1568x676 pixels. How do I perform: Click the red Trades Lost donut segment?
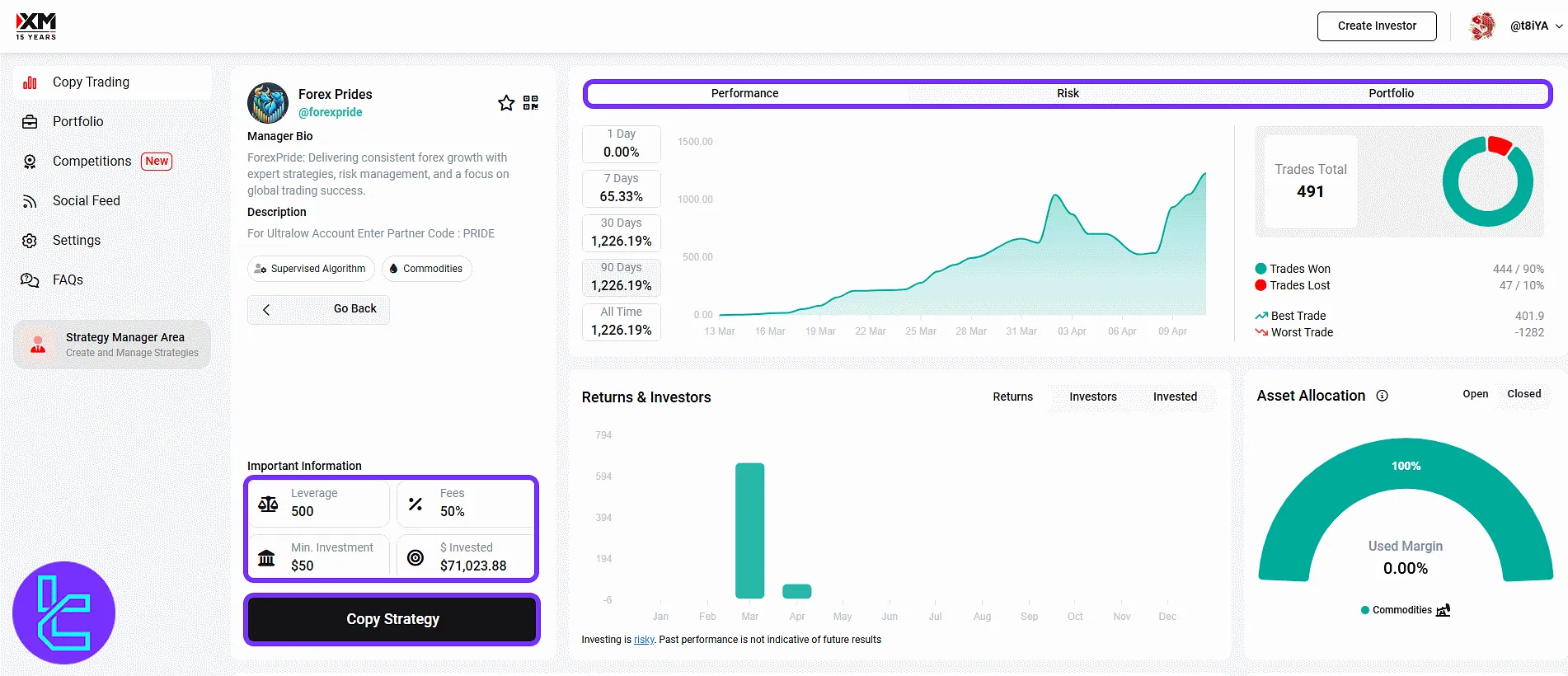click(x=1500, y=145)
